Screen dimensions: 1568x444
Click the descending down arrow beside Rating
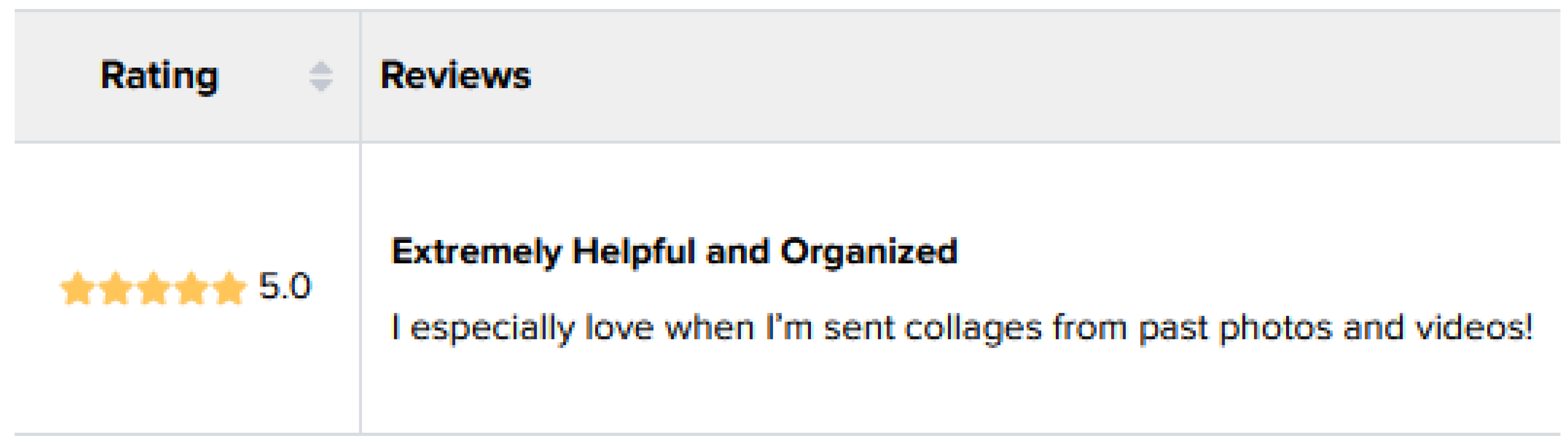[x=321, y=85]
